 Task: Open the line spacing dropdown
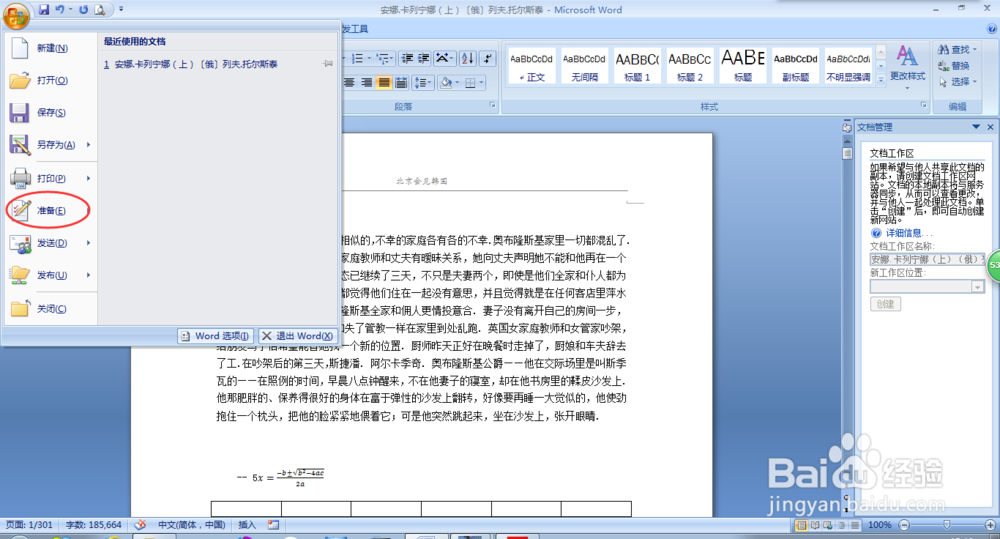click(x=423, y=82)
